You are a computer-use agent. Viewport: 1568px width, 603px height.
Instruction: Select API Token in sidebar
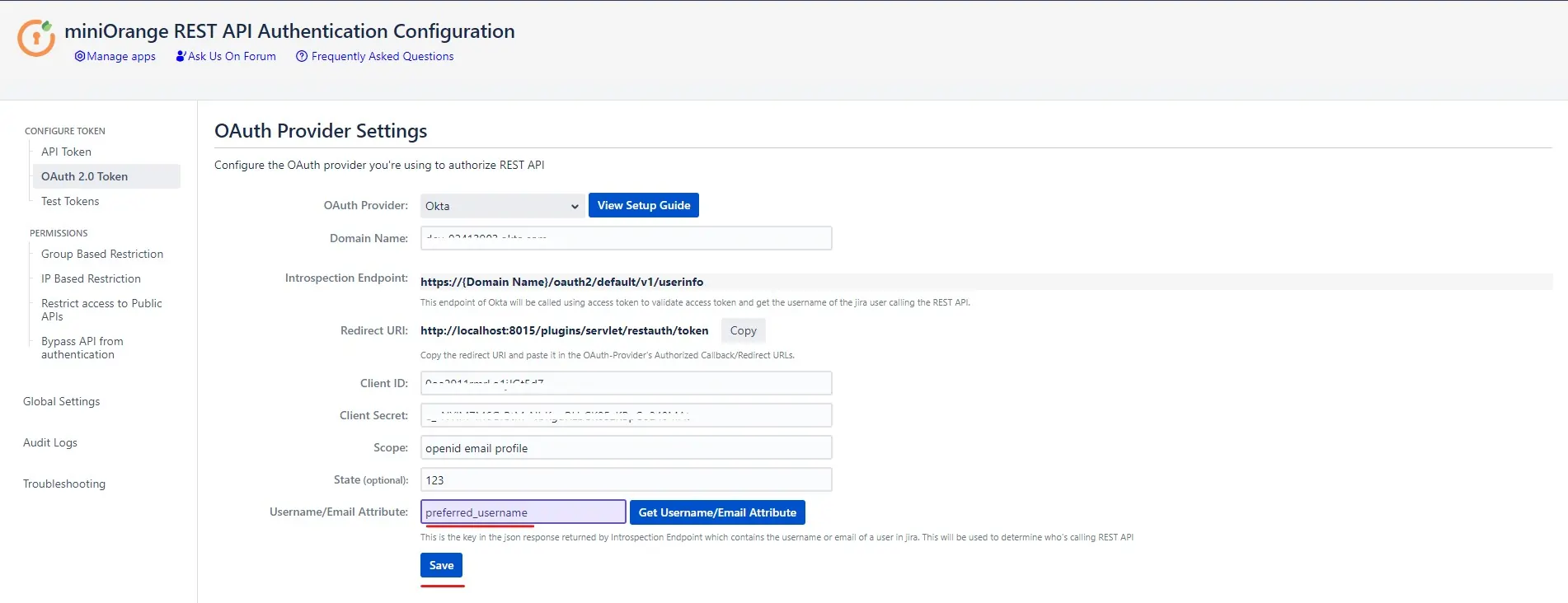[x=66, y=152]
